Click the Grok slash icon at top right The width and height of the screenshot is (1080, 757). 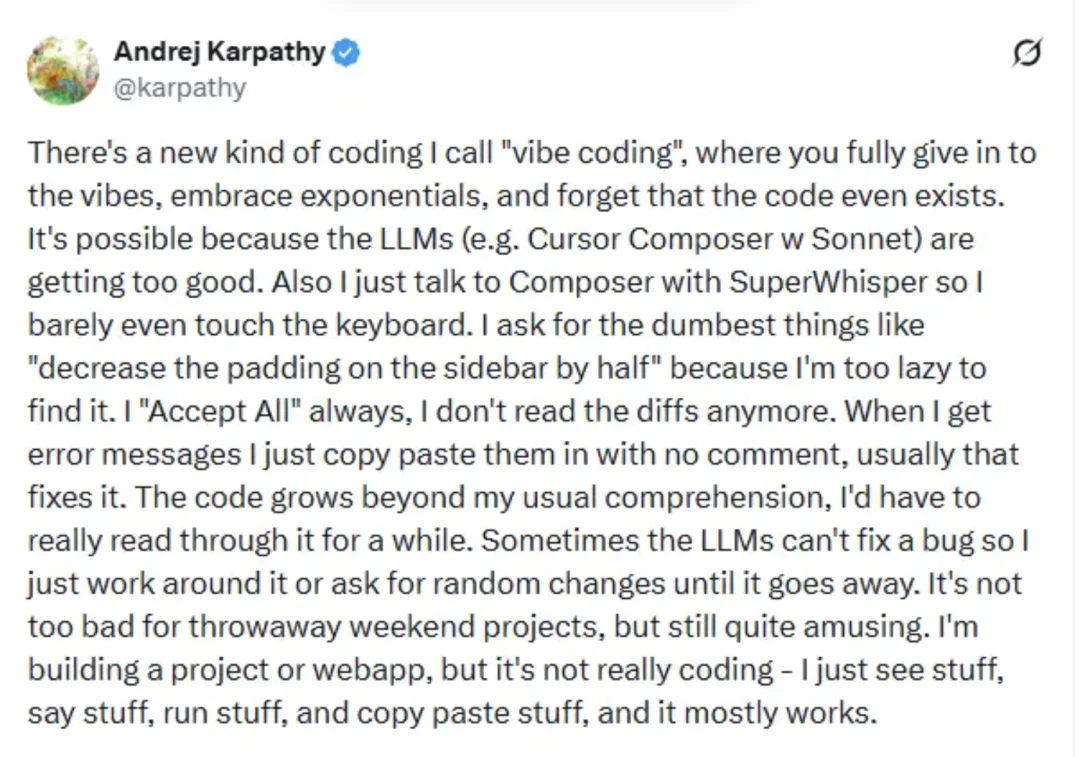tap(1027, 53)
